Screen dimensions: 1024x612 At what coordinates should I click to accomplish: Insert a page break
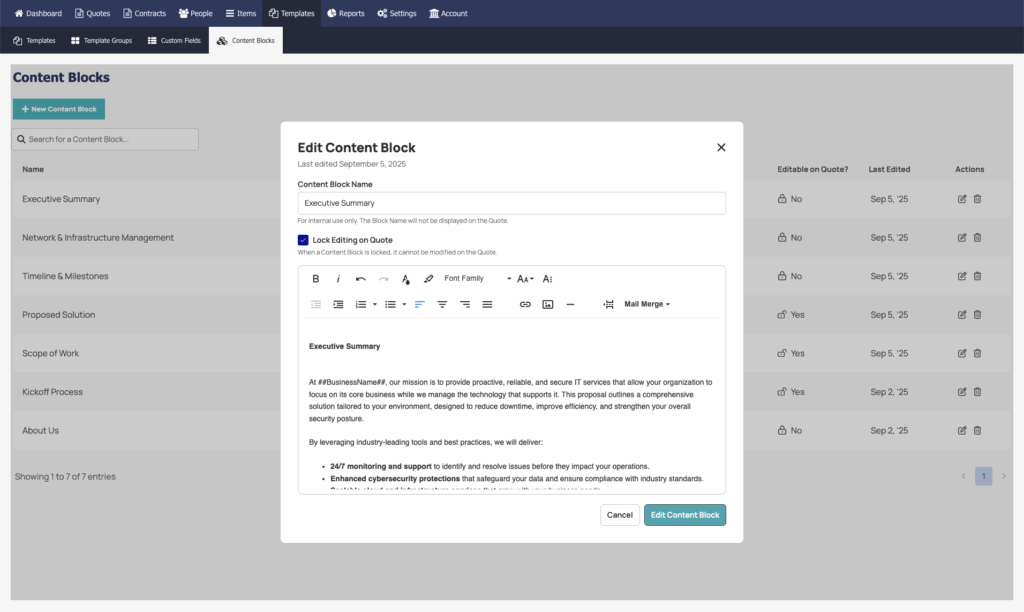tap(608, 304)
